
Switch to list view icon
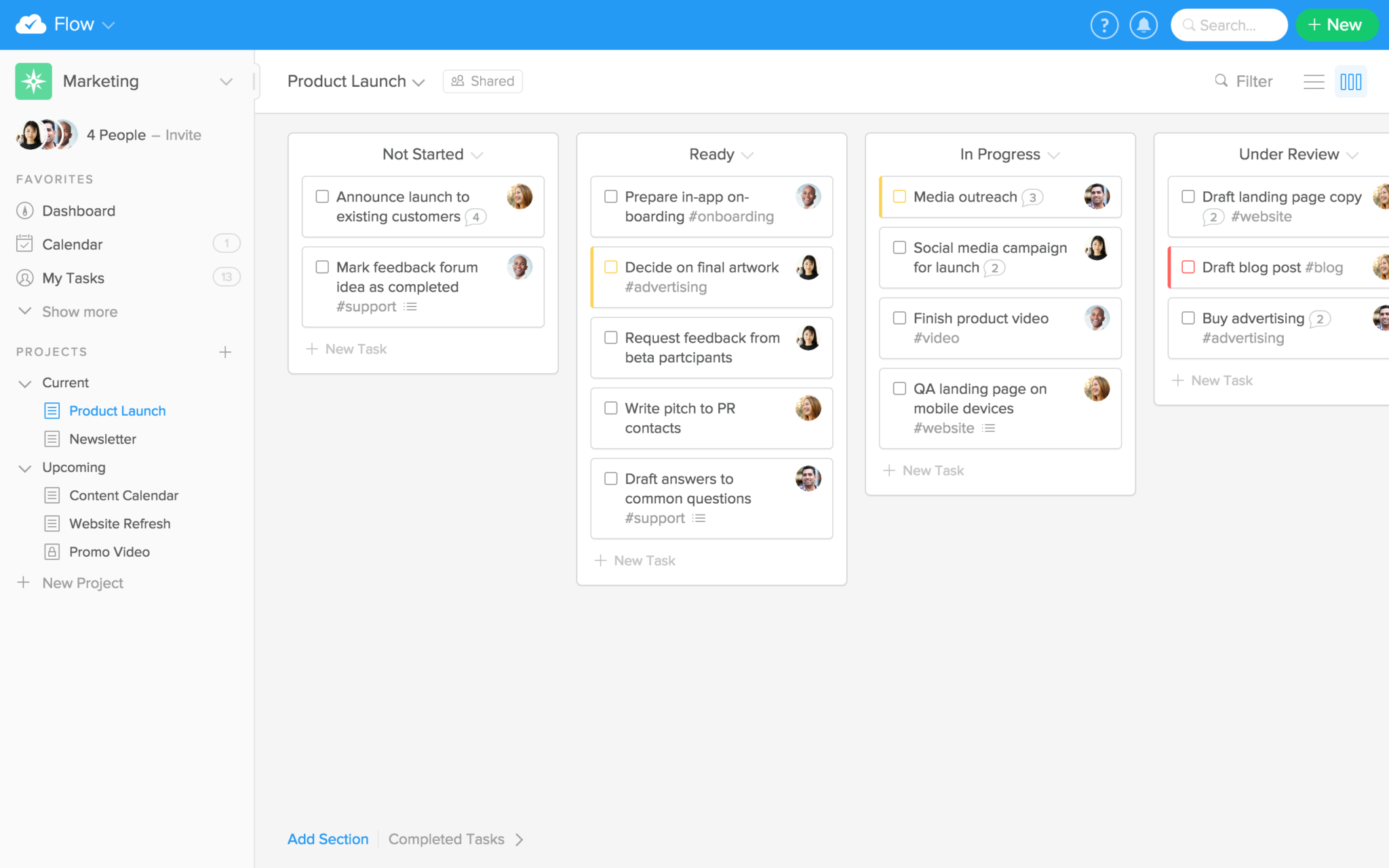1314,81
